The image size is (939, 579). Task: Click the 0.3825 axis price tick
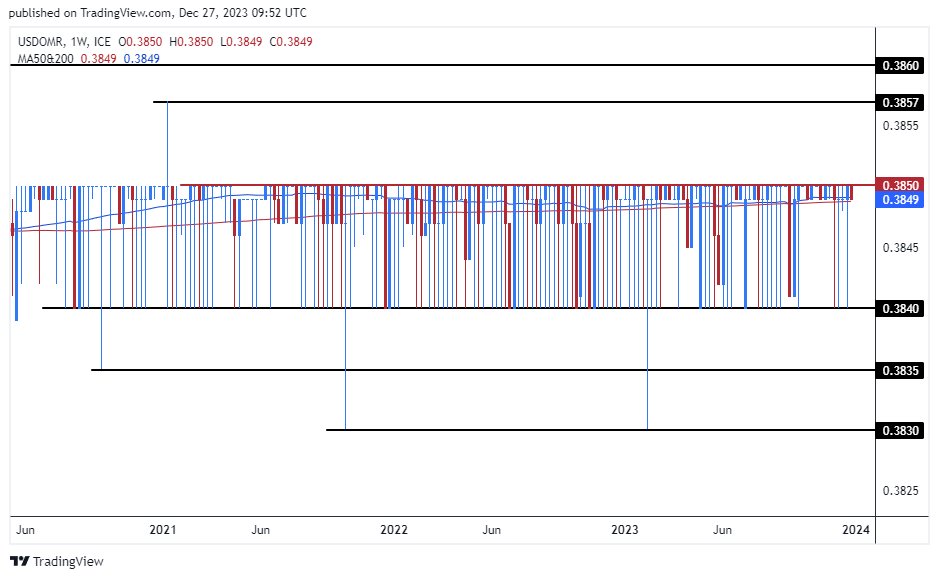(900, 490)
